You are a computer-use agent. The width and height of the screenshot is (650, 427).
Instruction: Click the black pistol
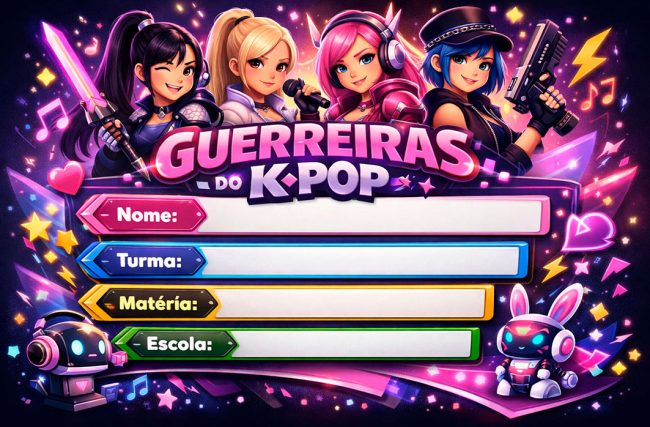tap(541, 77)
